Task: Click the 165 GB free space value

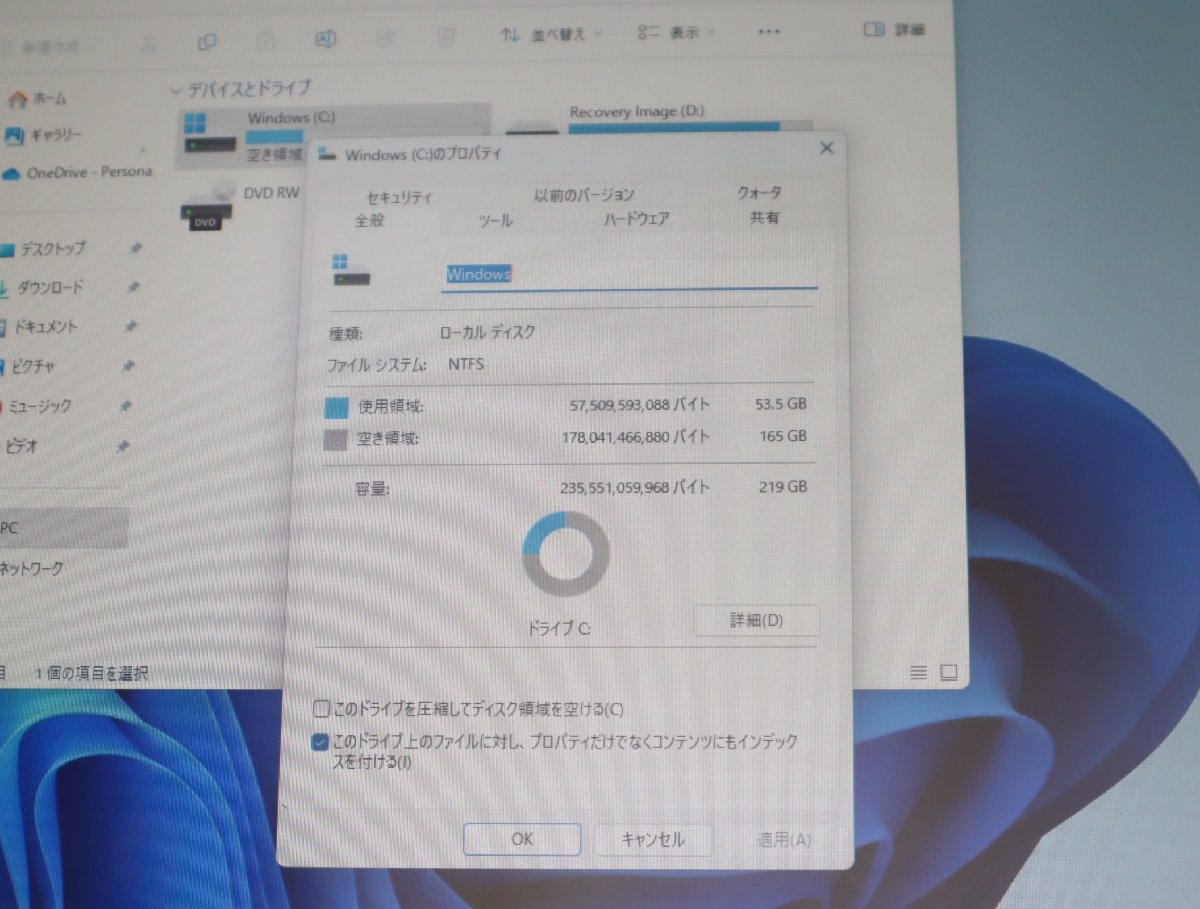Action: pos(782,436)
